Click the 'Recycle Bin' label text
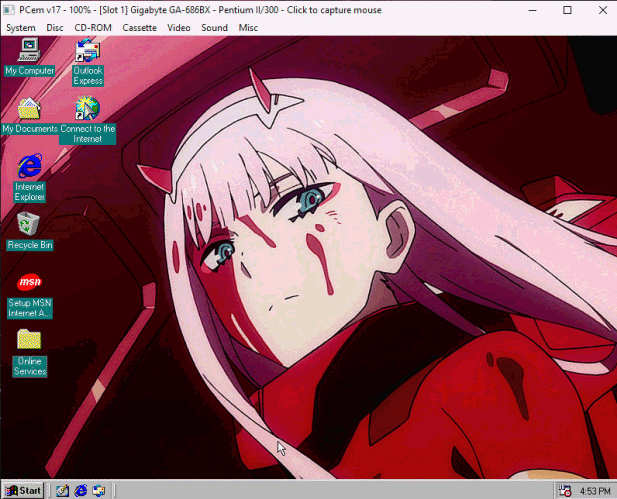Viewport: 617px width, 499px height. (x=30, y=245)
